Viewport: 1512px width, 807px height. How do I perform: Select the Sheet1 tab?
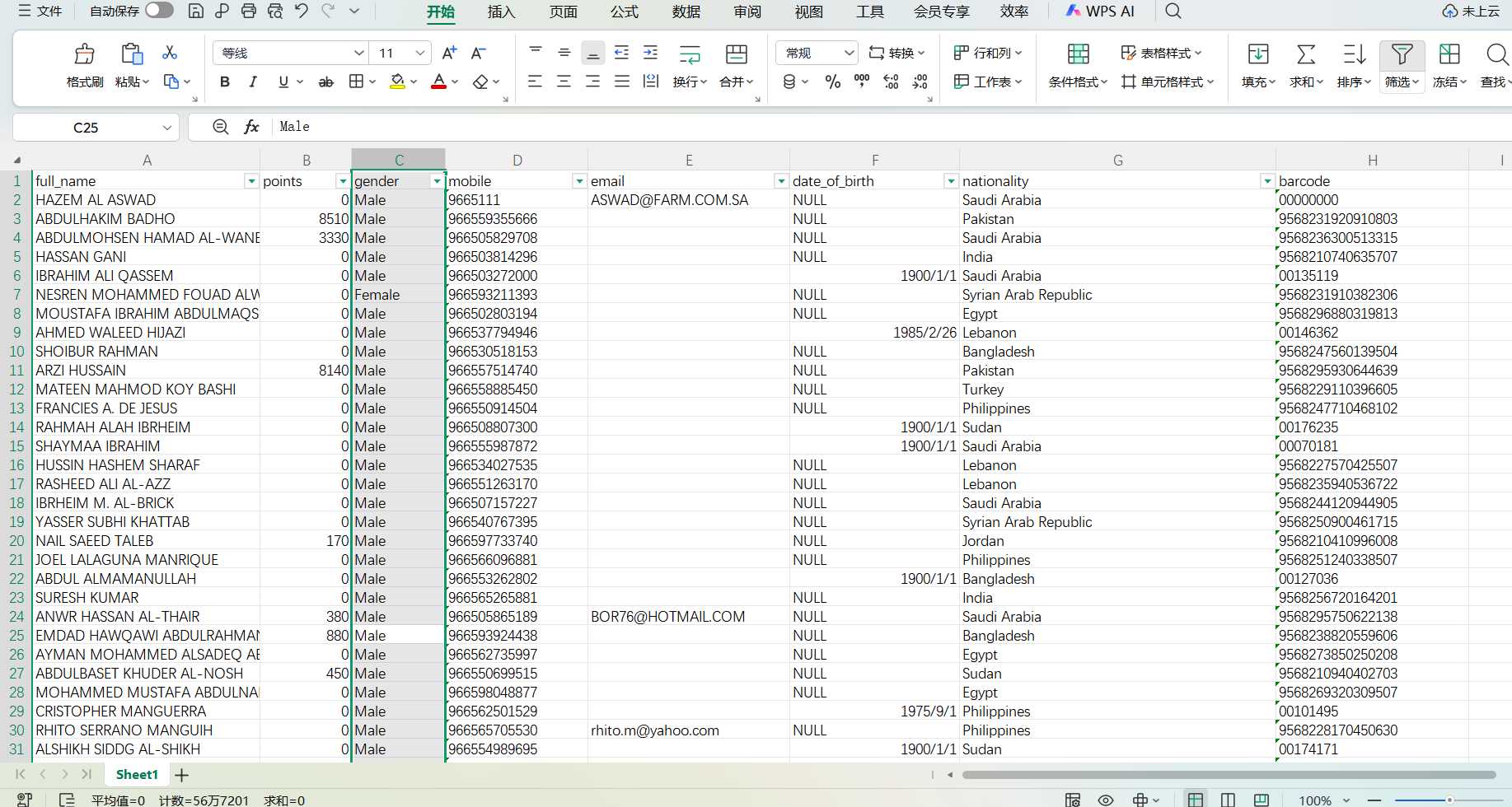click(137, 774)
